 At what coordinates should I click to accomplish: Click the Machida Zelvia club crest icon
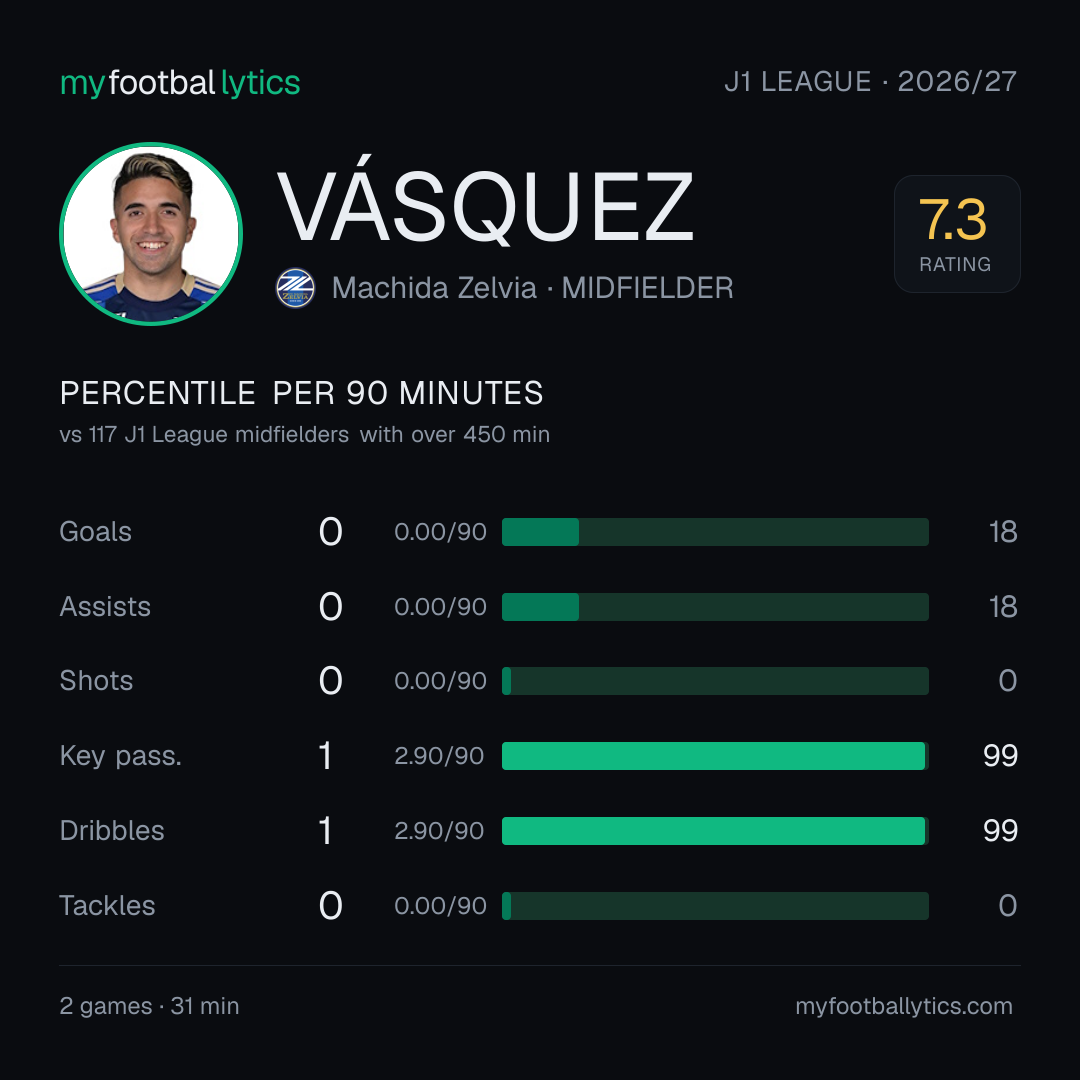(x=295, y=288)
